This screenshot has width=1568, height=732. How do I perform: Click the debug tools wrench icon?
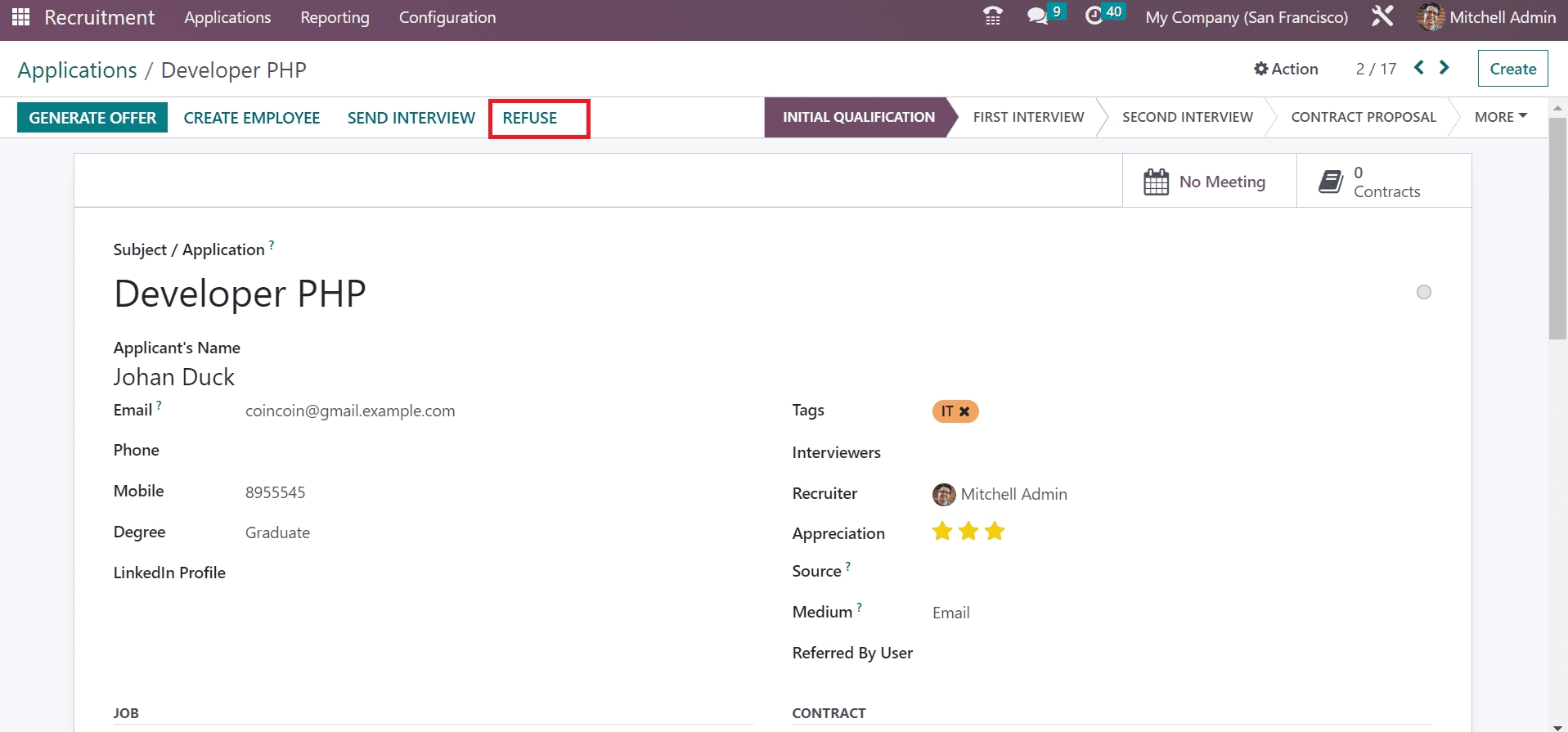(1382, 16)
